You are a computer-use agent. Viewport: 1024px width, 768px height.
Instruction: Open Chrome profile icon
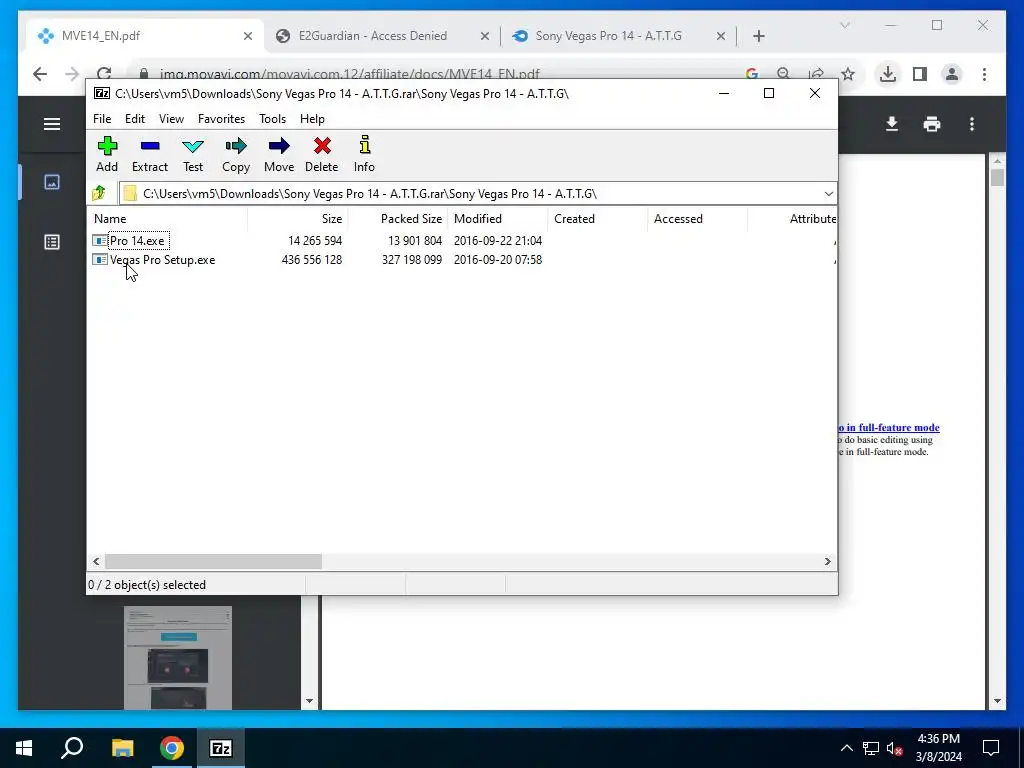pyautogui.click(x=952, y=74)
